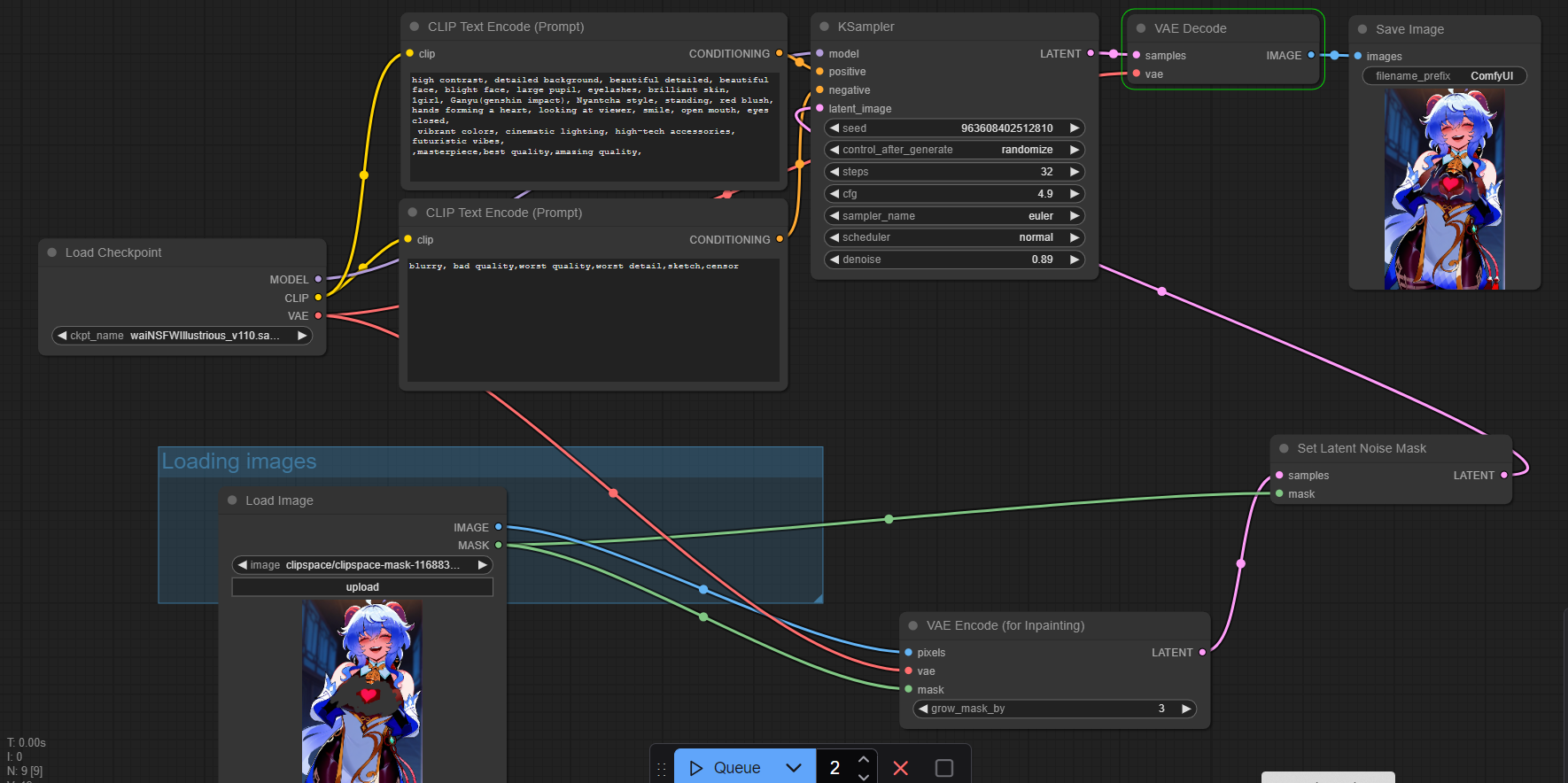This screenshot has width=1568, height=783.
Task: Click left arrow on control_after_generate
Action: coord(834,150)
